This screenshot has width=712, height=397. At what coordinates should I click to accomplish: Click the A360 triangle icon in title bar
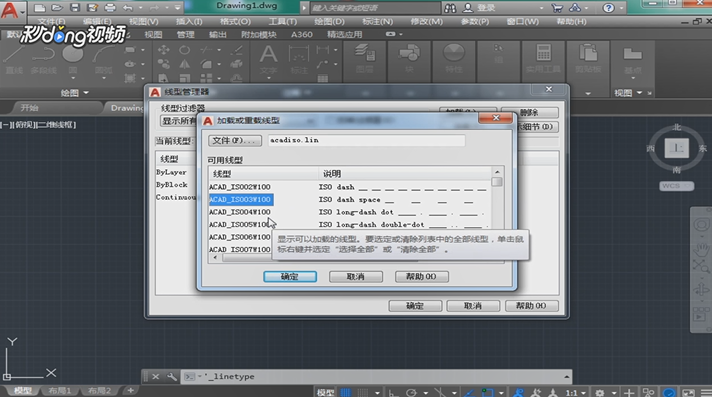(575, 8)
